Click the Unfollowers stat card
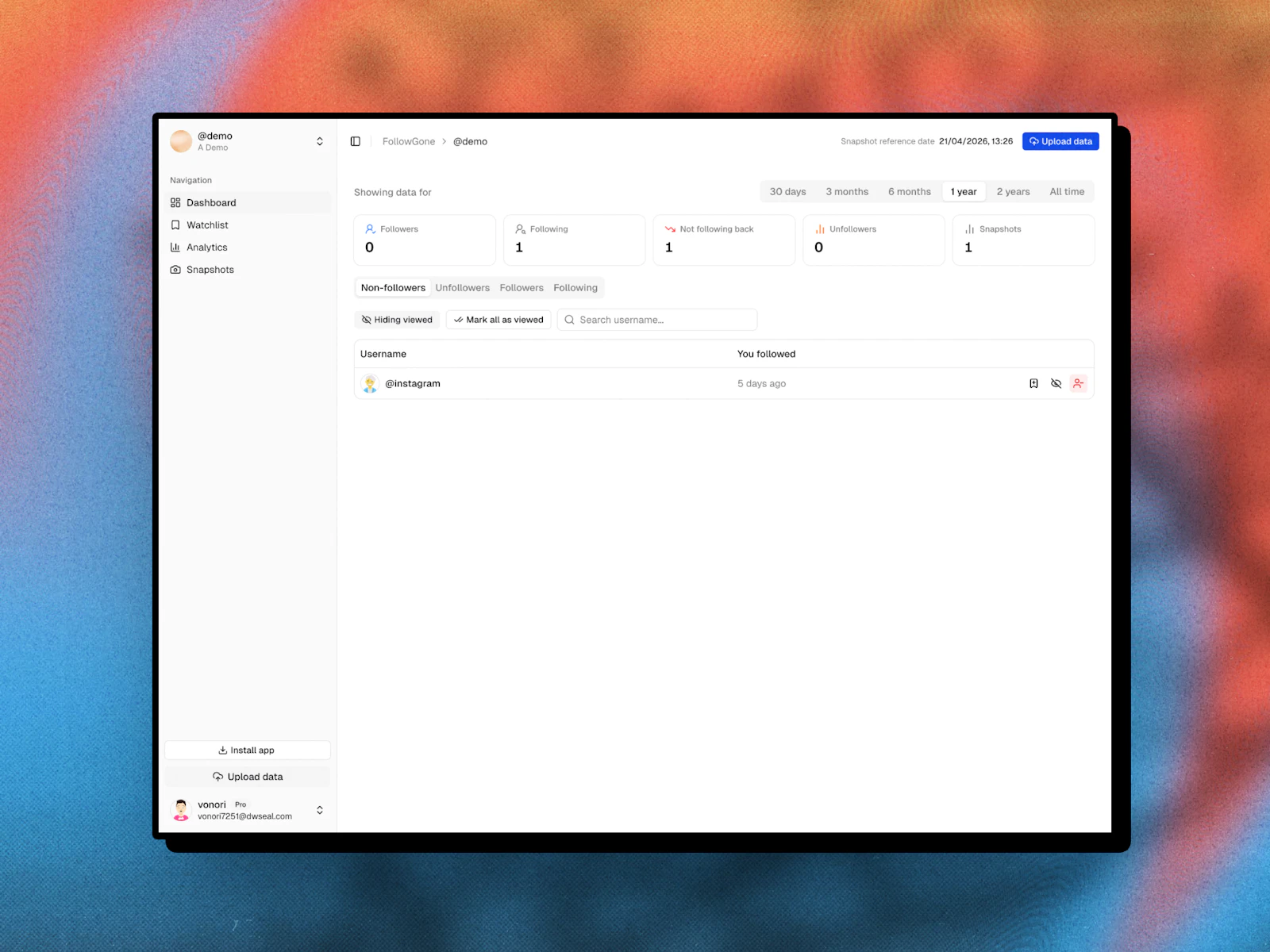This screenshot has width=1270, height=952. coord(874,240)
